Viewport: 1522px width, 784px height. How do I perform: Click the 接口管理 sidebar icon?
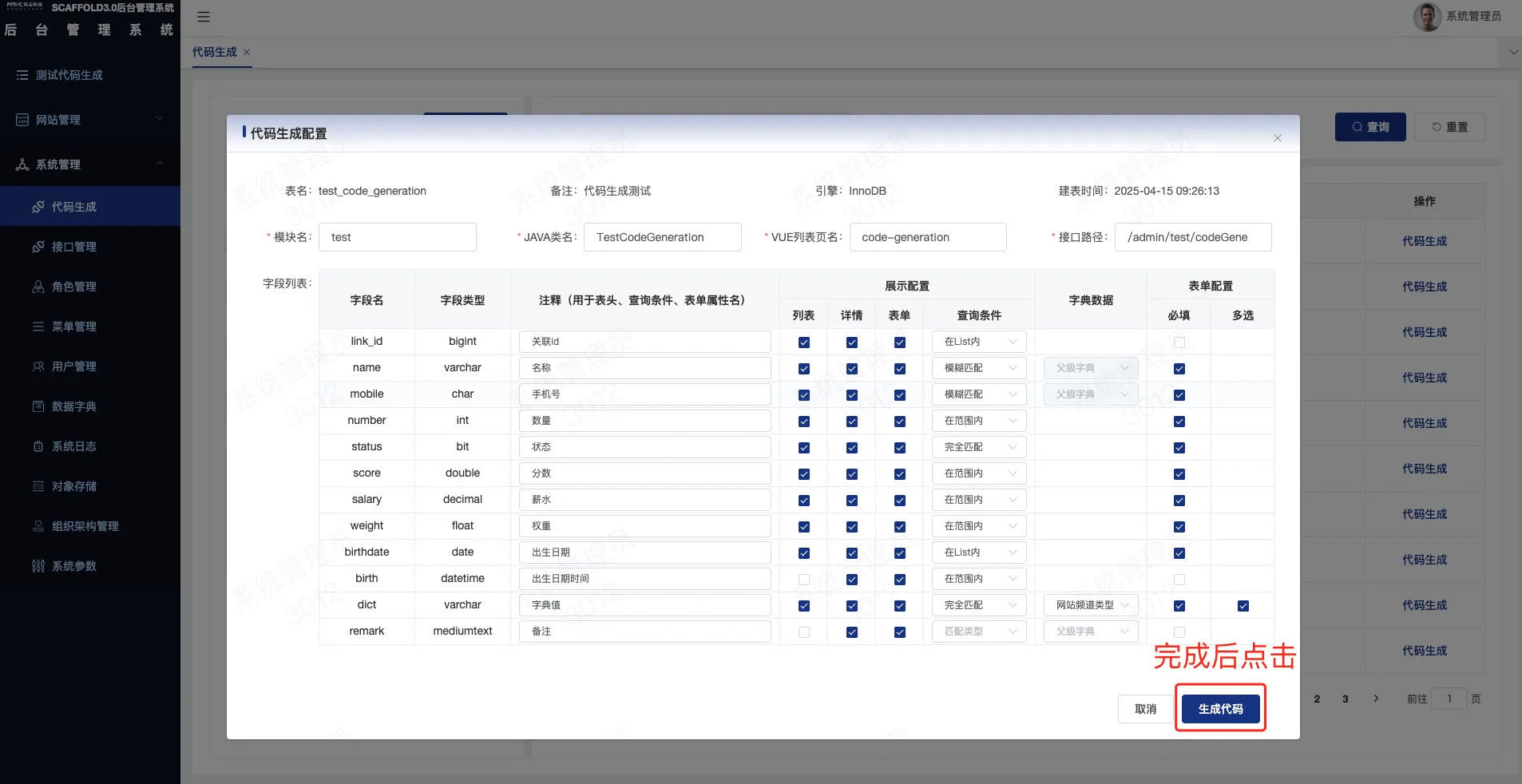pyautogui.click(x=38, y=247)
